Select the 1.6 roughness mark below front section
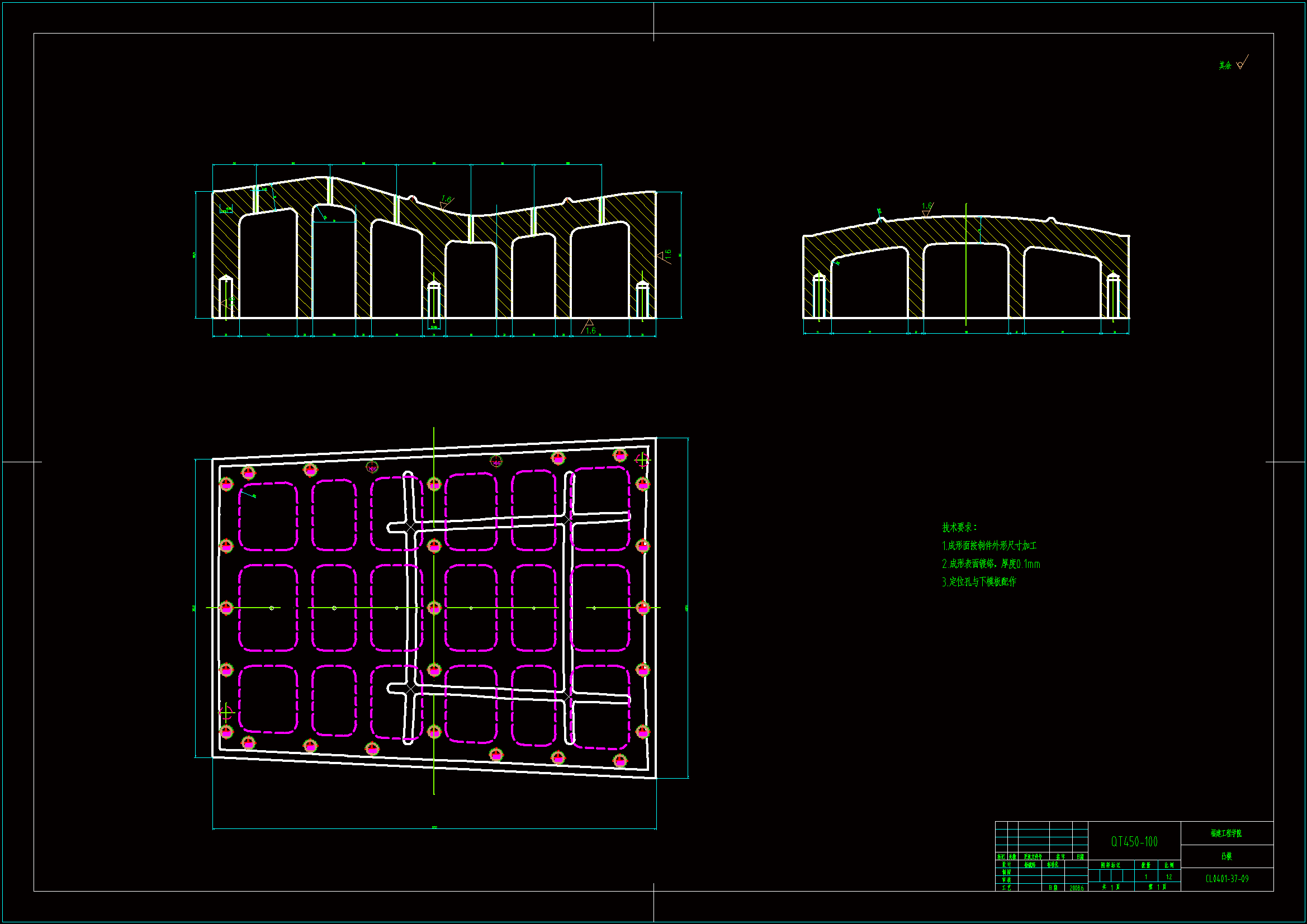Image resolution: width=1307 pixels, height=924 pixels. 589,328
